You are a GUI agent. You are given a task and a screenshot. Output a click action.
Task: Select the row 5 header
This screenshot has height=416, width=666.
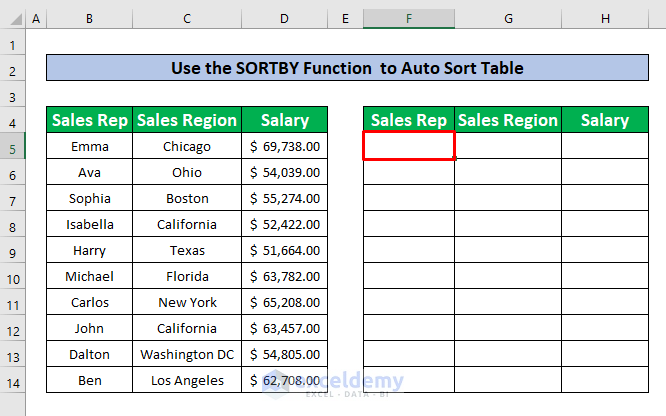pos(13,147)
